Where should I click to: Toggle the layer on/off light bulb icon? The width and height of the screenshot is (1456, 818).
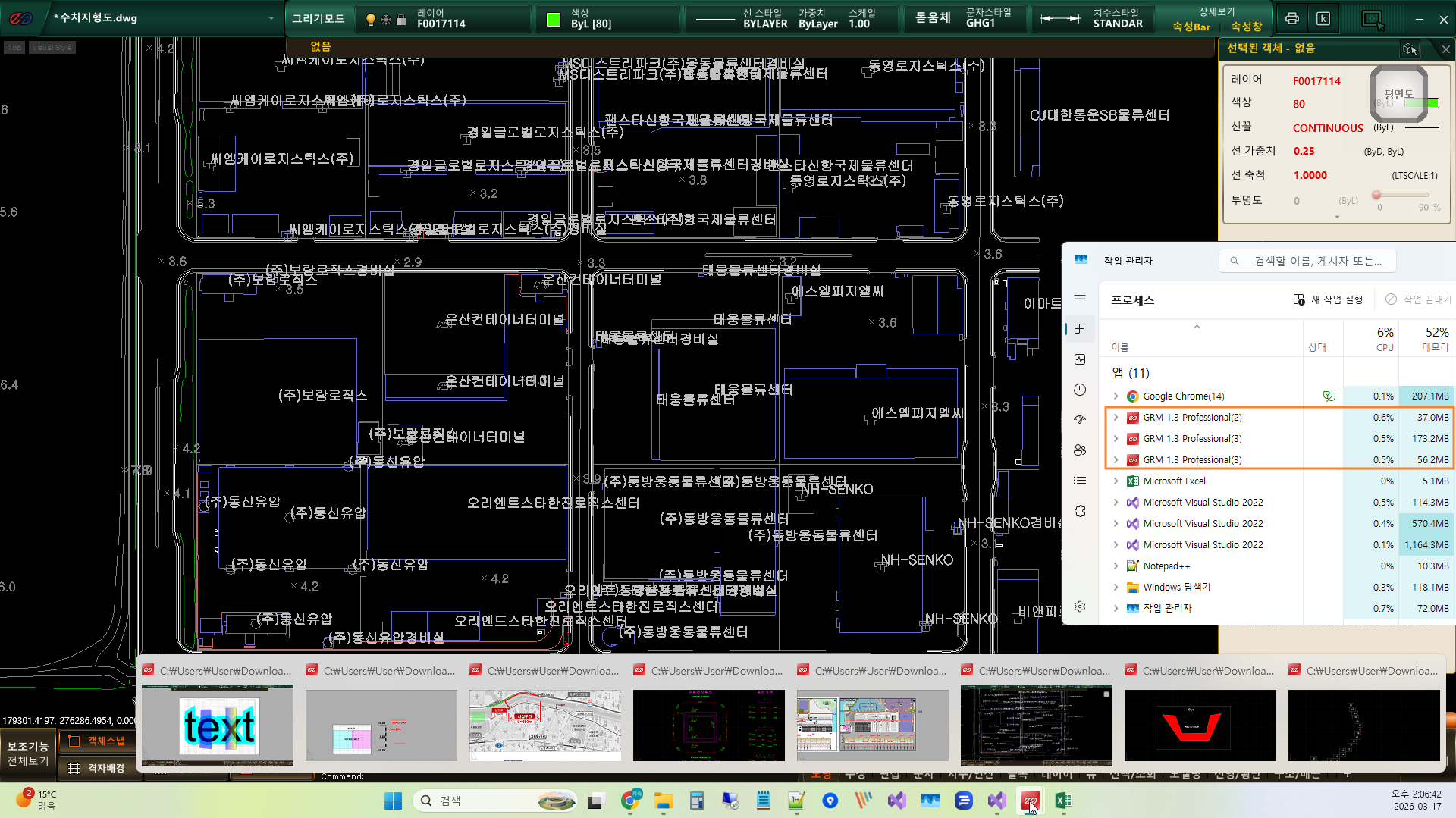[x=371, y=20]
